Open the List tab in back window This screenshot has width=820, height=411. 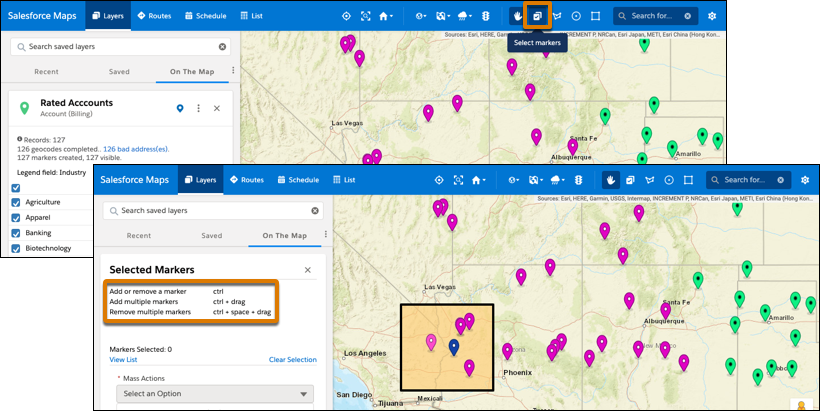pyautogui.click(x=252, y=16)
